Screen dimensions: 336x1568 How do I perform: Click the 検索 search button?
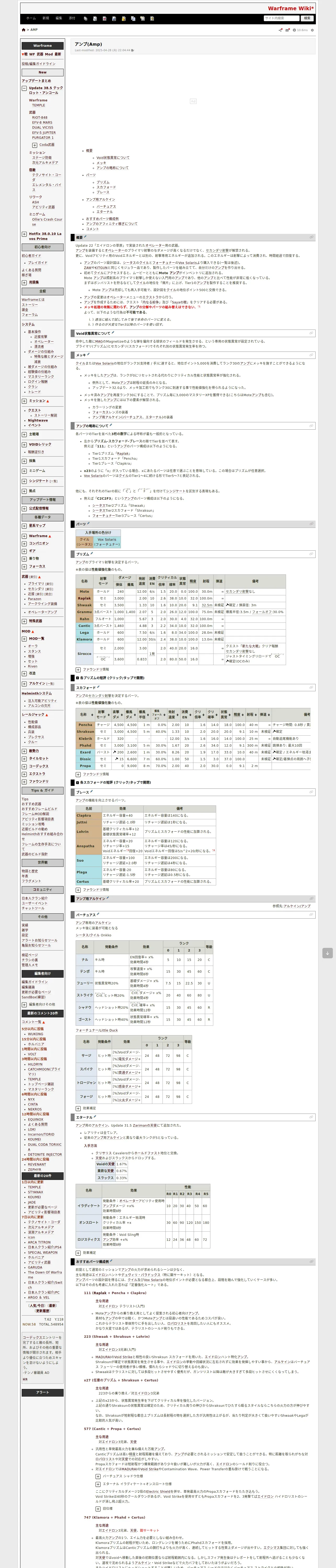(307, 18)
